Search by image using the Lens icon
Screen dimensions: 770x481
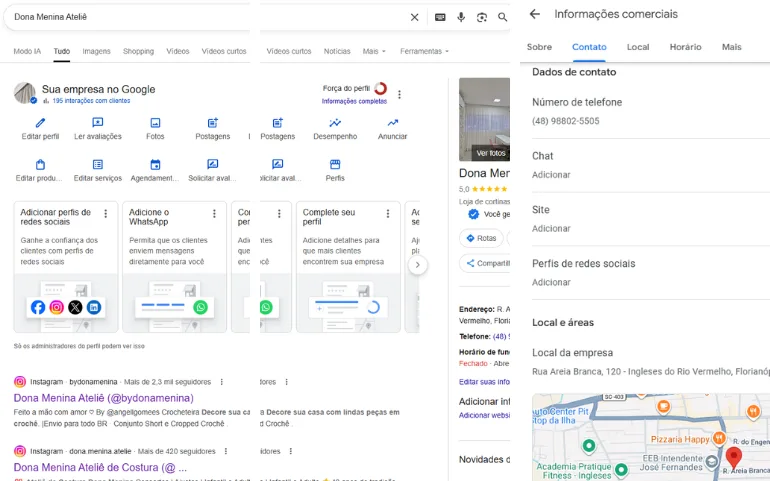[482, 17]
